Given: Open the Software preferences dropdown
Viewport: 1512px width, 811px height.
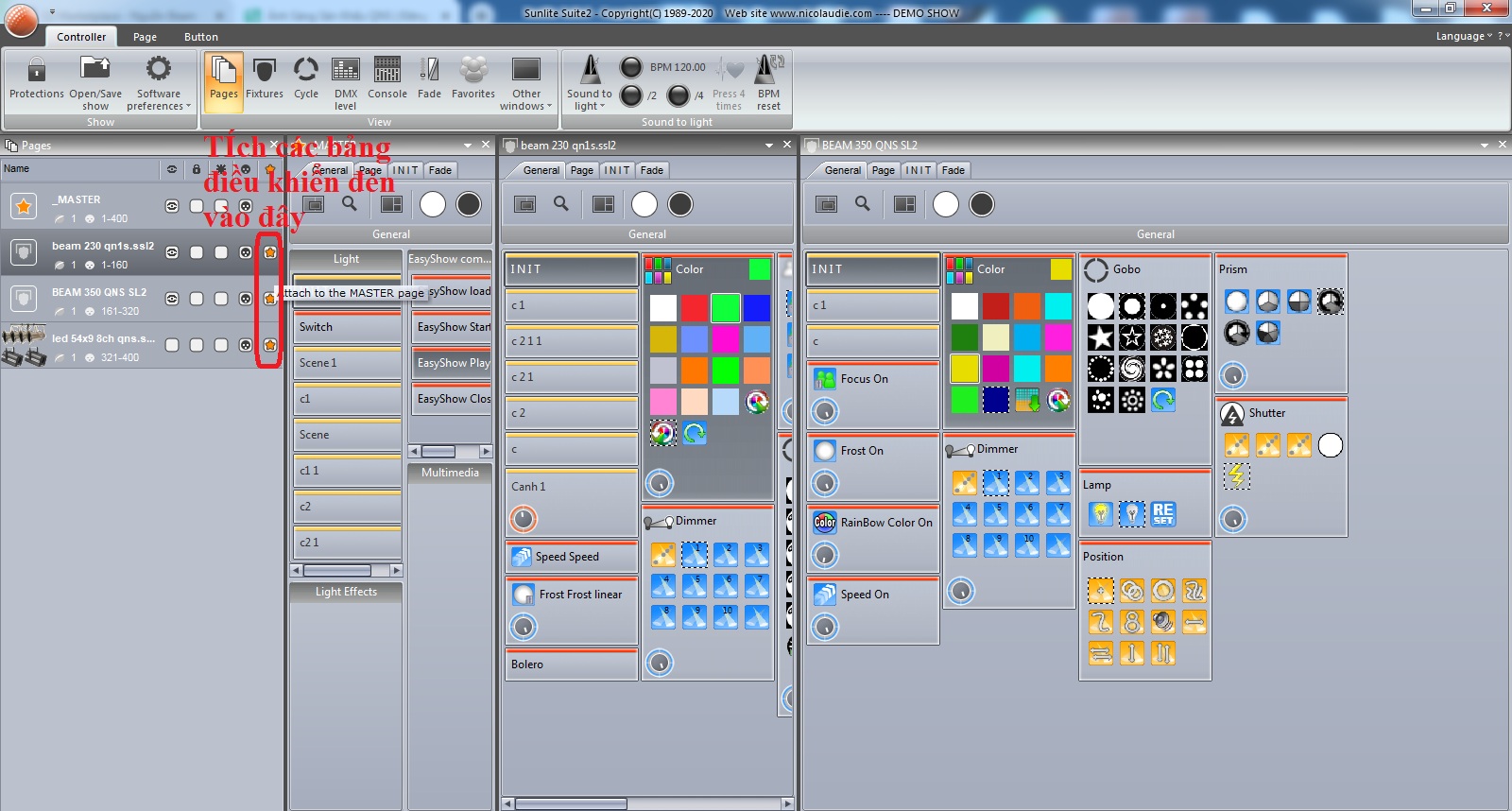Looking at the screenshot, I should click(x=159, y=83).
